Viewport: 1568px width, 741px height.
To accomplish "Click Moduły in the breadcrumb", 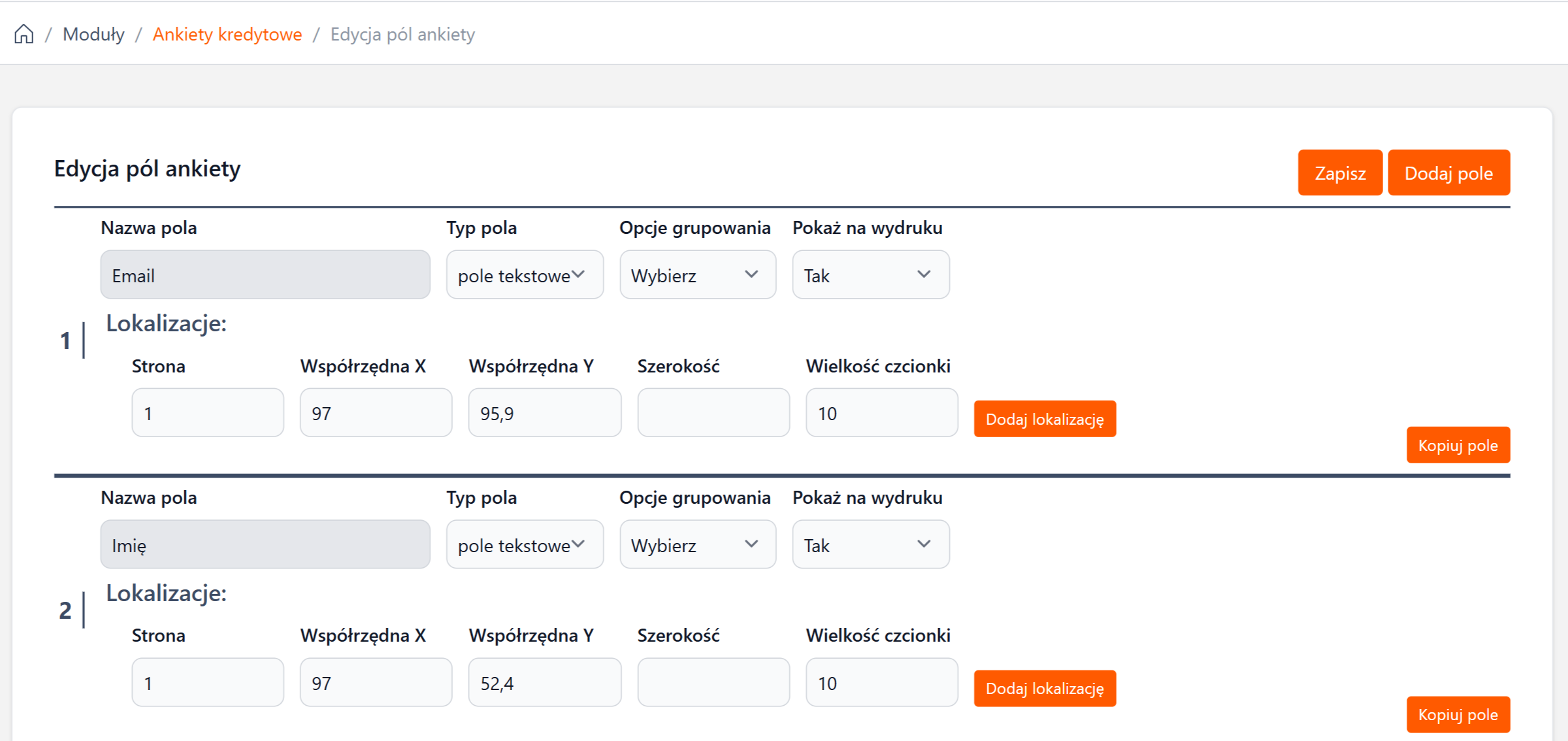I will click(93, 34).
